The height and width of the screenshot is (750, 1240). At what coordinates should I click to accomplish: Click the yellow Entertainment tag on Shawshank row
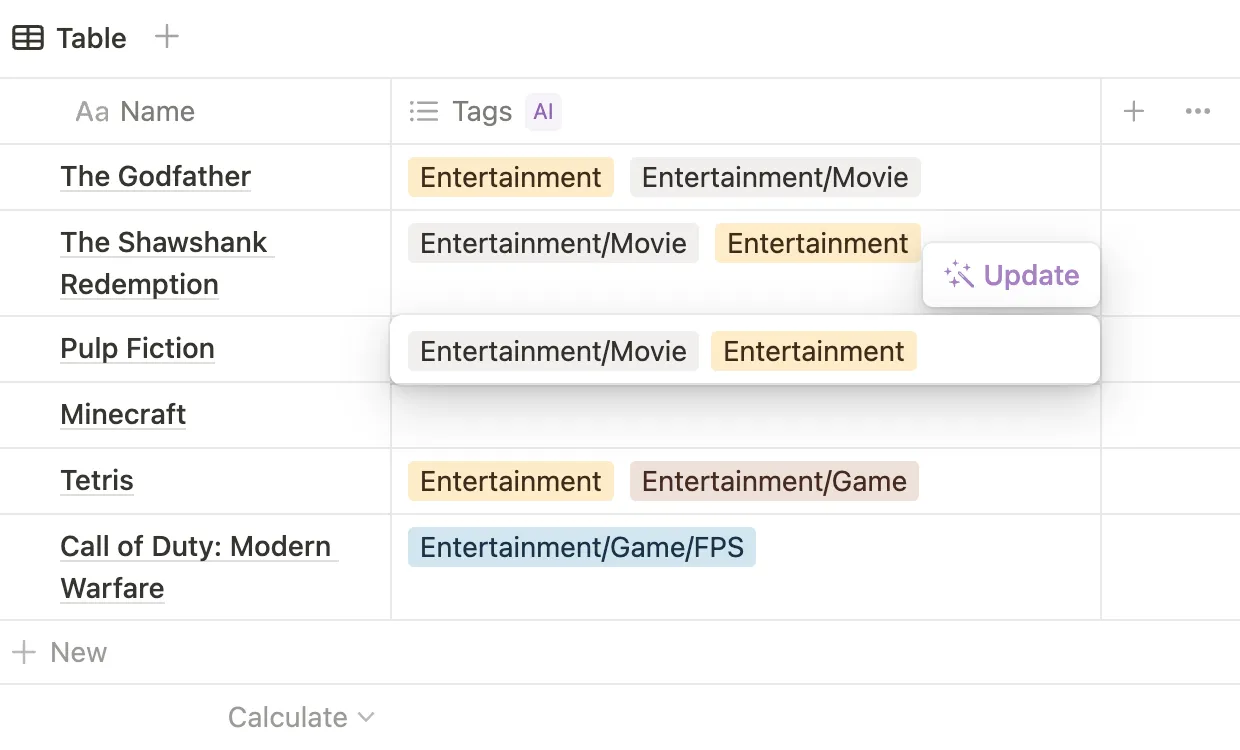click(817, 243)
